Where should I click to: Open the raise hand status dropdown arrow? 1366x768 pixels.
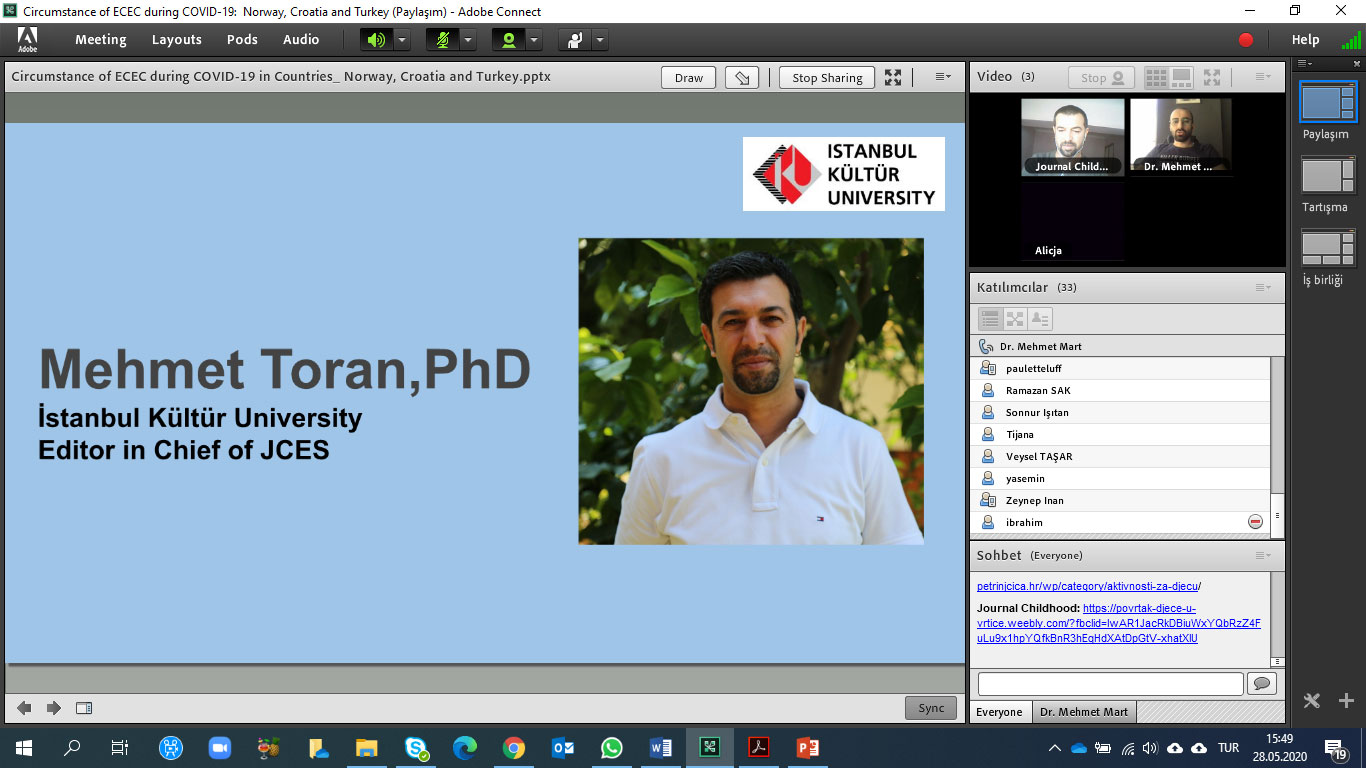(600, 40)
